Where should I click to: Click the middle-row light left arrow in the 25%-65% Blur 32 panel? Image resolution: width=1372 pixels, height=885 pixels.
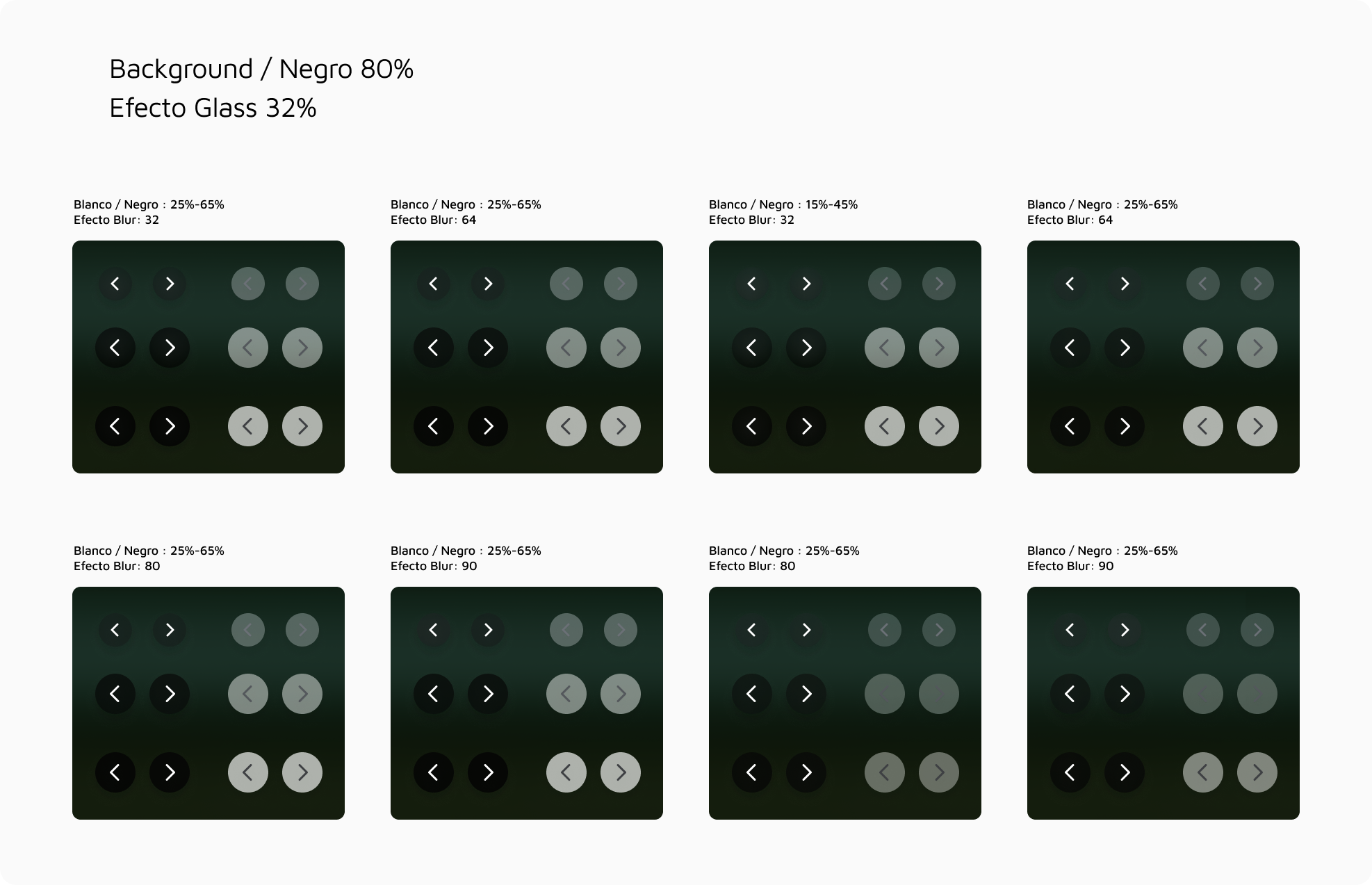tap(248, 348)
